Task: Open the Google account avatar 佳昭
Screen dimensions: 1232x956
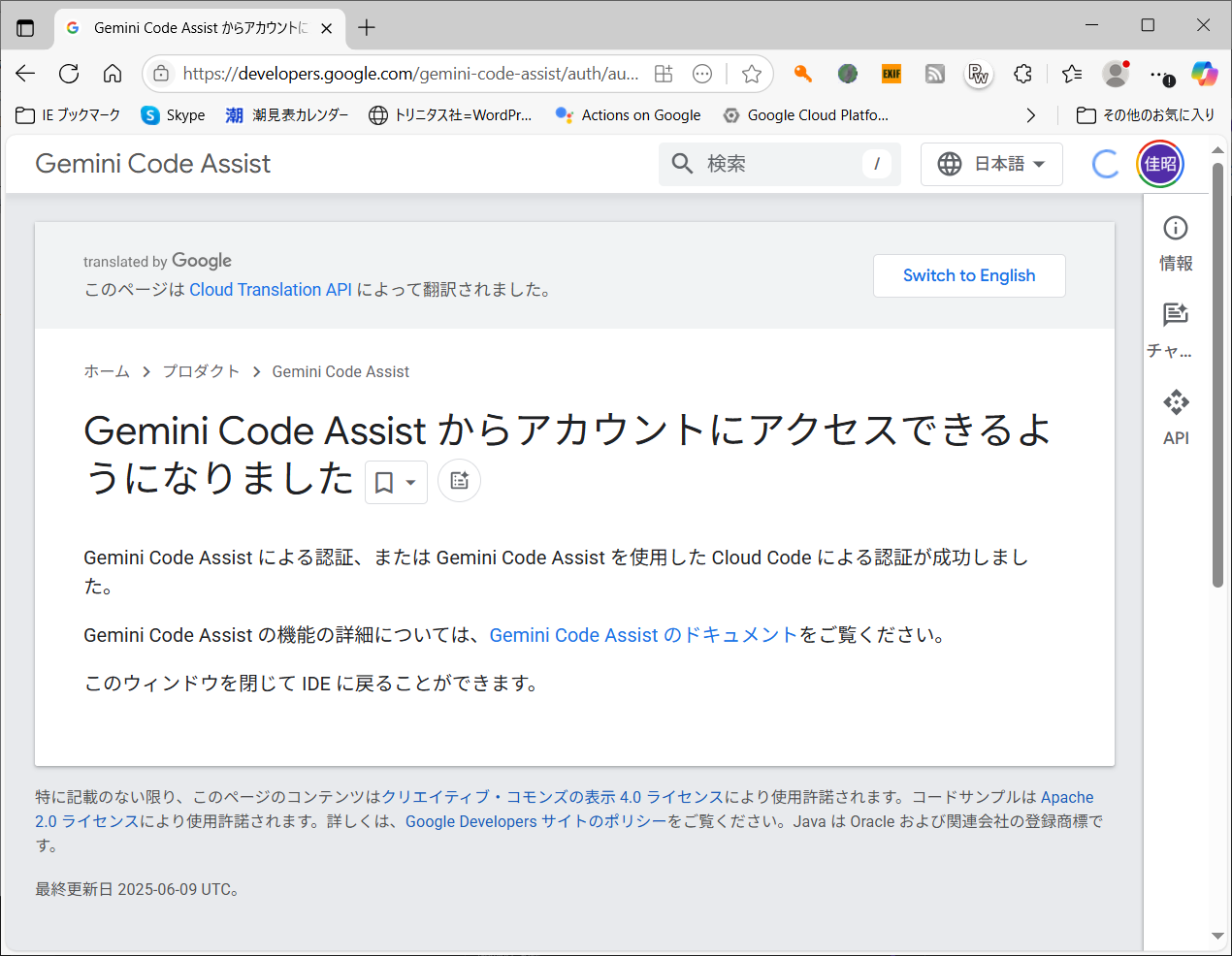Action: pyautogui.click(x=1160, y=164)
